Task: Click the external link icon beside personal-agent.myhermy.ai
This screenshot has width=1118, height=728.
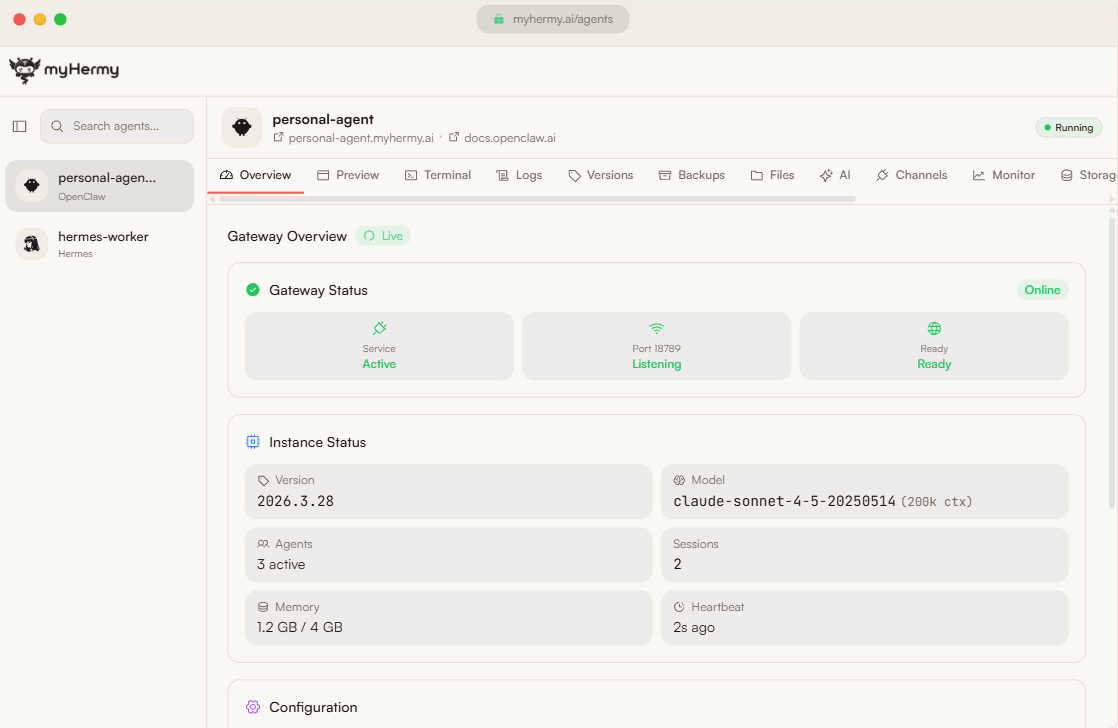Action: tap(279, 137)
